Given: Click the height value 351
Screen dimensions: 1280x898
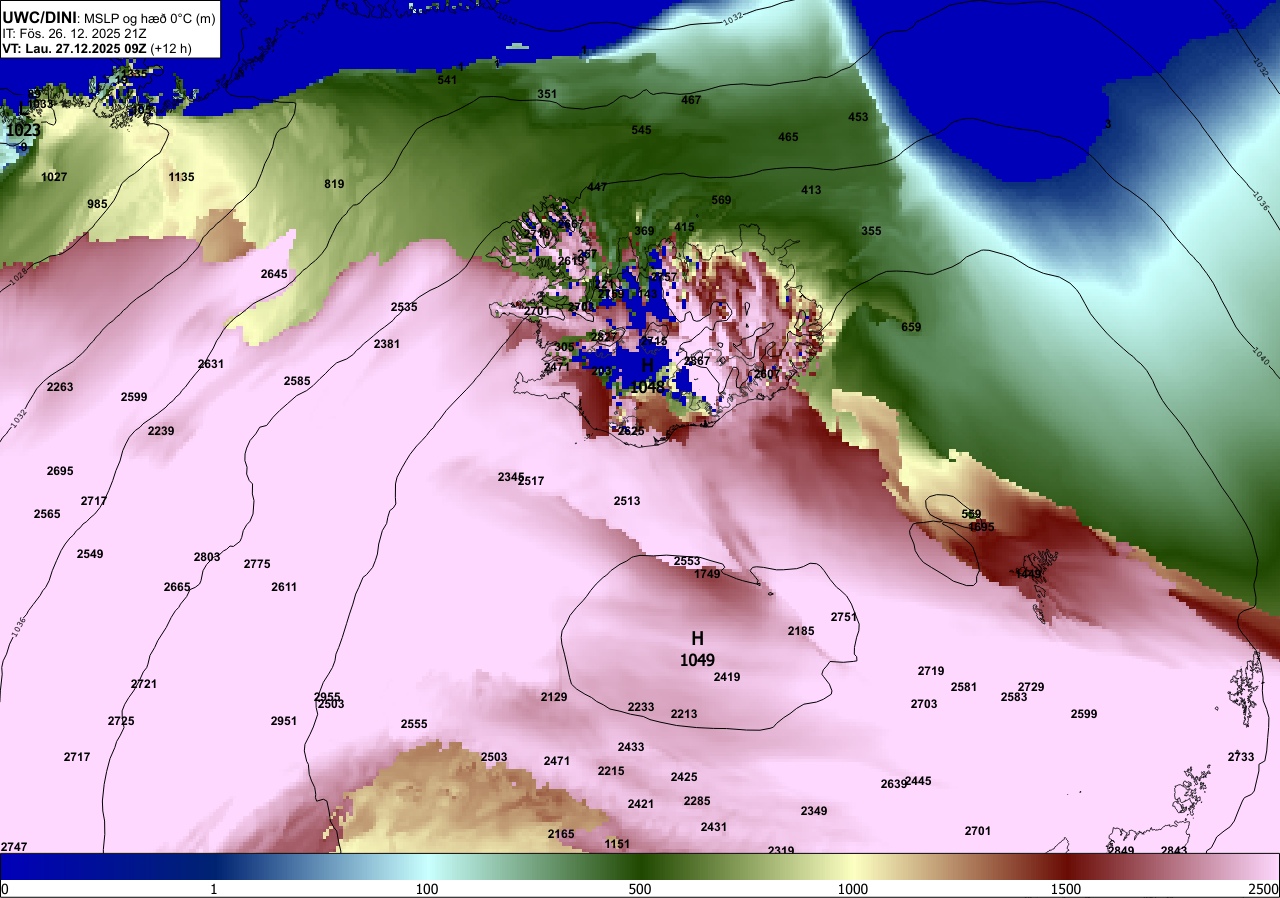Looking at the screenshot, I should [x=547, y=94].
